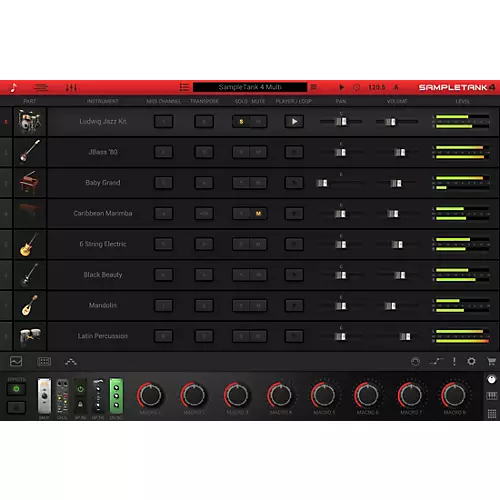Select the first white amp effect slot
This screenshot has height=500, width=500.
[x=44, y=396]
